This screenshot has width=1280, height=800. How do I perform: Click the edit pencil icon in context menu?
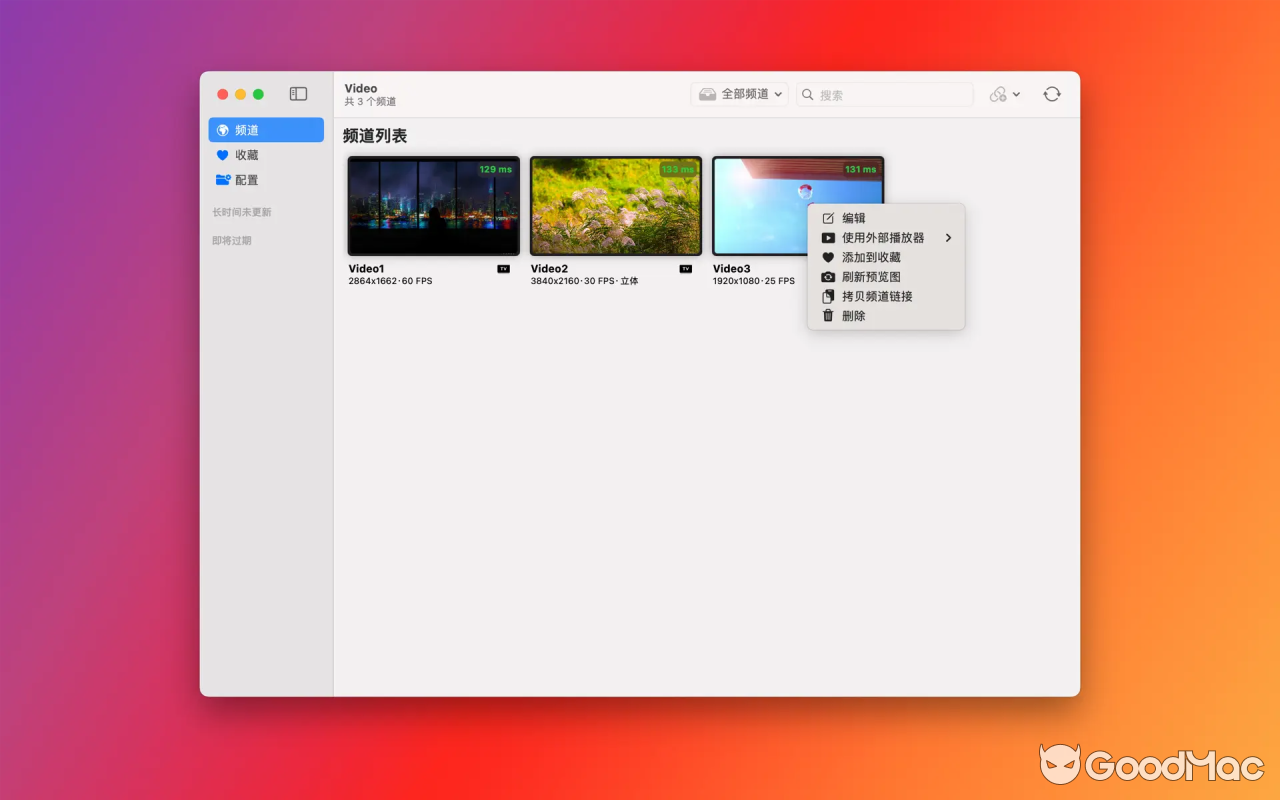(x=827, y=217)
